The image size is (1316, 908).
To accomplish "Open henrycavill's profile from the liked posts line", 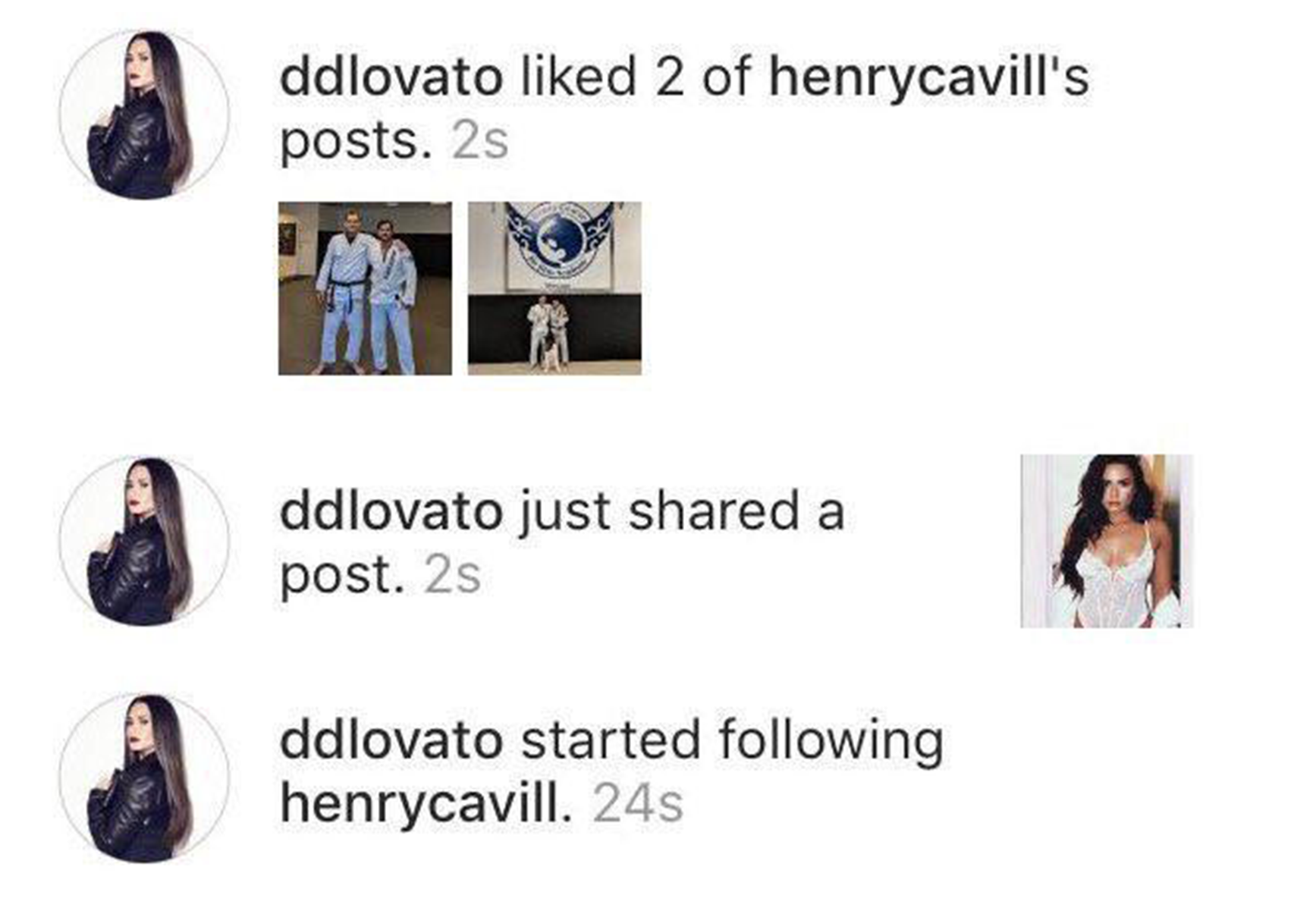I will point(929,79).
